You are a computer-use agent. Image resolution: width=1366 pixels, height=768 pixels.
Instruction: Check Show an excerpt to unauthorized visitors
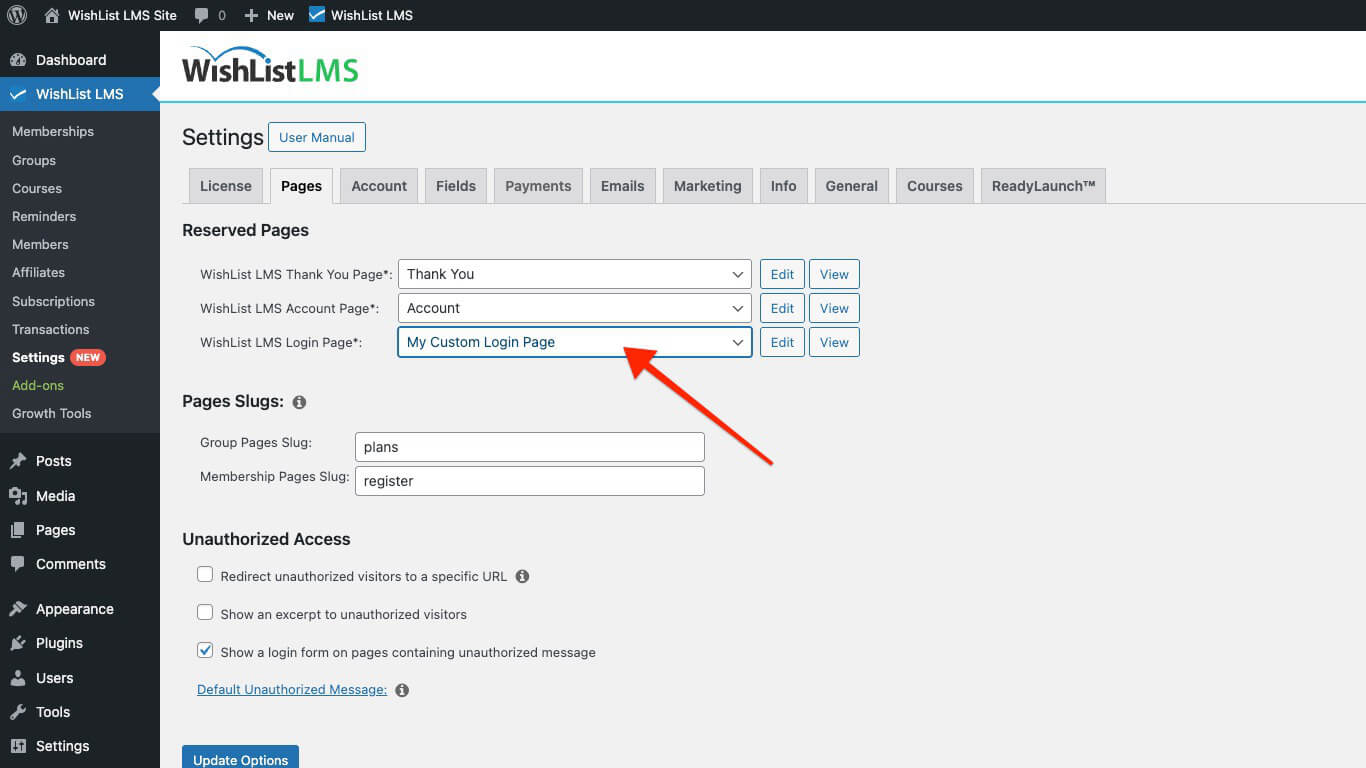click(205, 612)
